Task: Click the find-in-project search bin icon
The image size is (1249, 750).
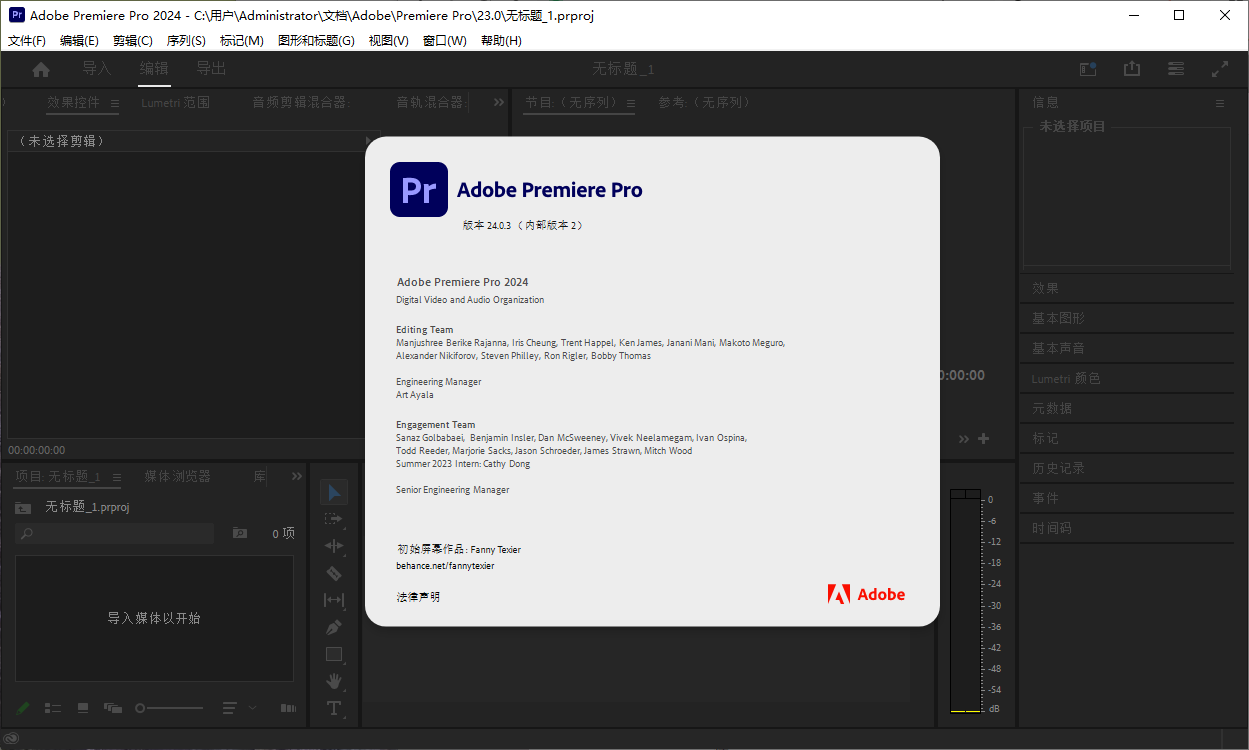Action: click(240, 534)
